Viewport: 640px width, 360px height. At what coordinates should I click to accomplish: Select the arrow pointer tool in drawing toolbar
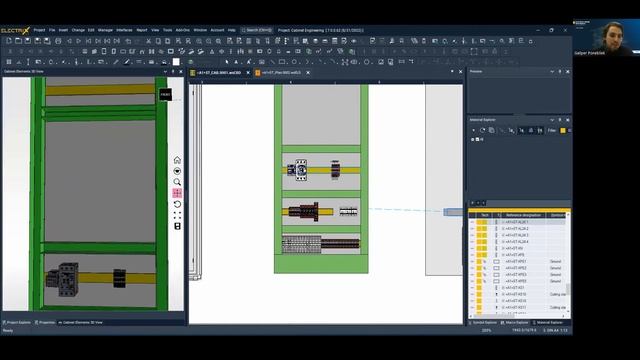point(227,62)
